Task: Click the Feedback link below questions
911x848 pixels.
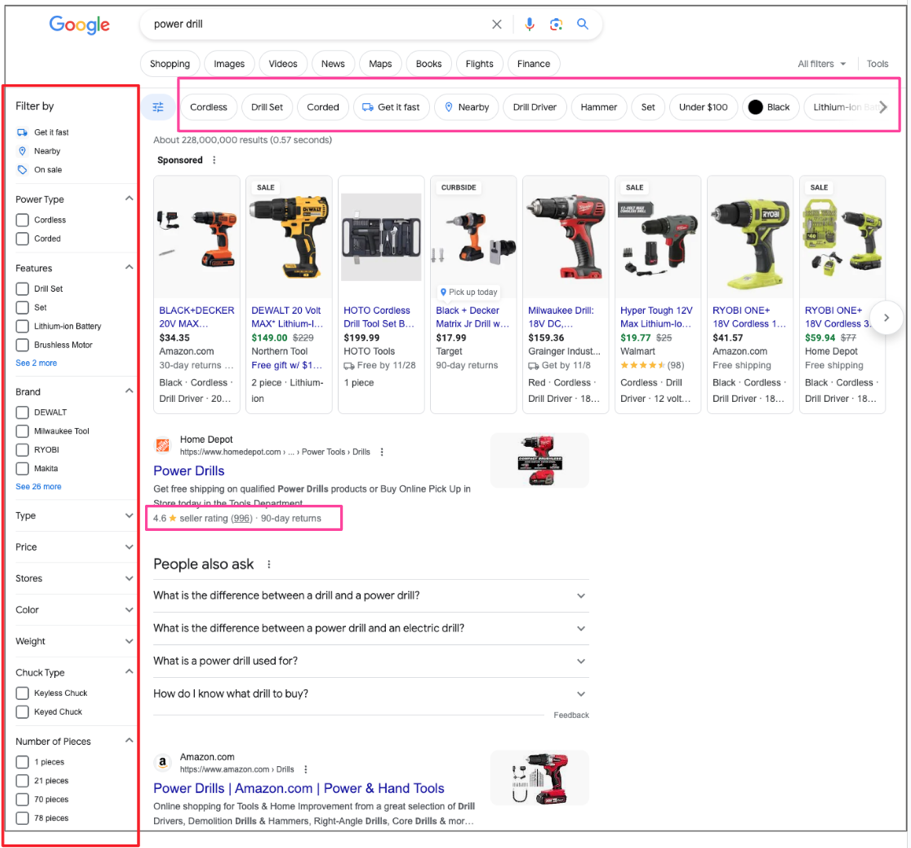Action: (571, 715)
